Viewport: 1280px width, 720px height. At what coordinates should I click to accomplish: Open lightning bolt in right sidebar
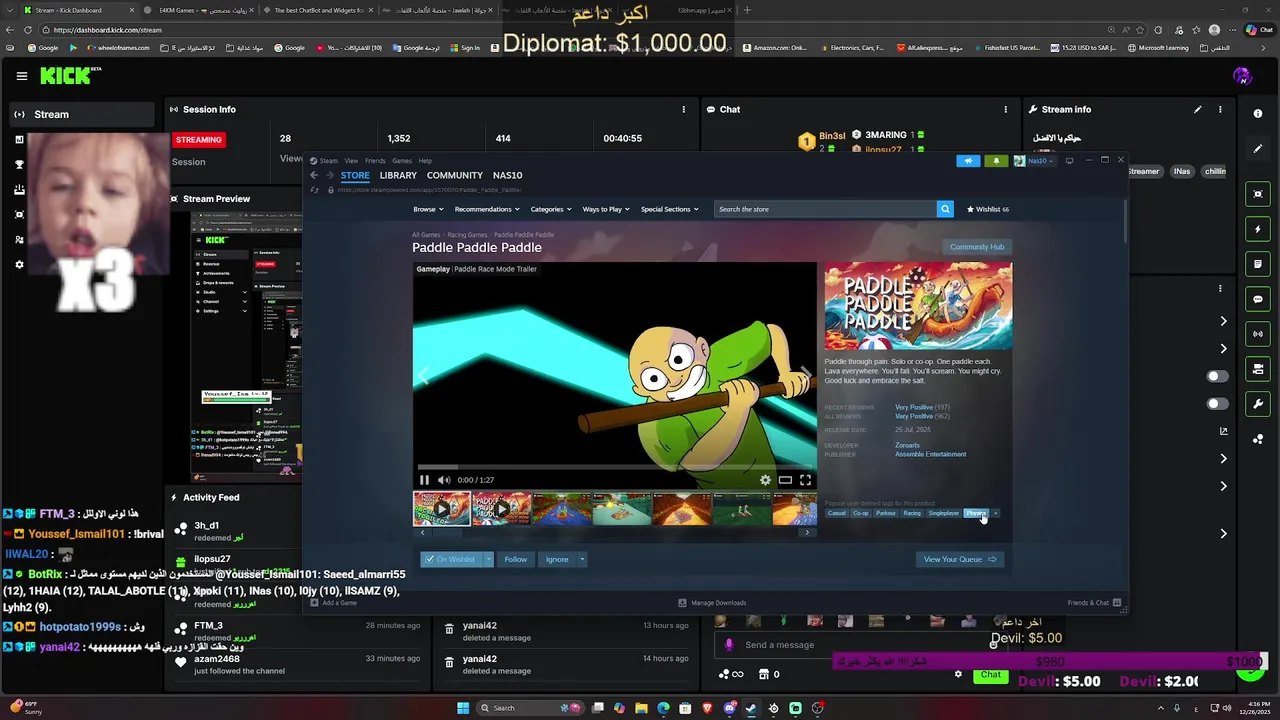tap(1258, 229)
